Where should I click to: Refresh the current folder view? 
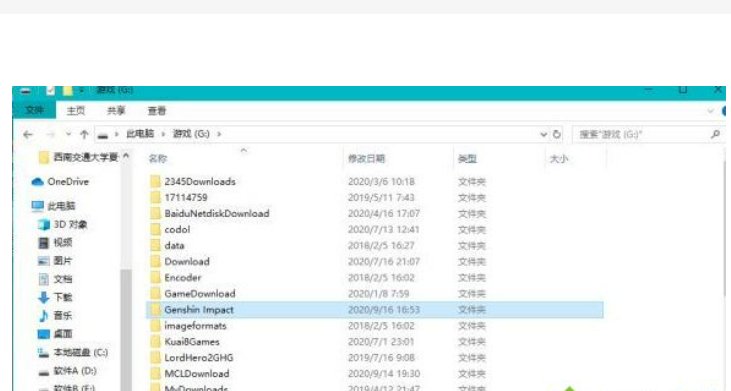[556, 134]
